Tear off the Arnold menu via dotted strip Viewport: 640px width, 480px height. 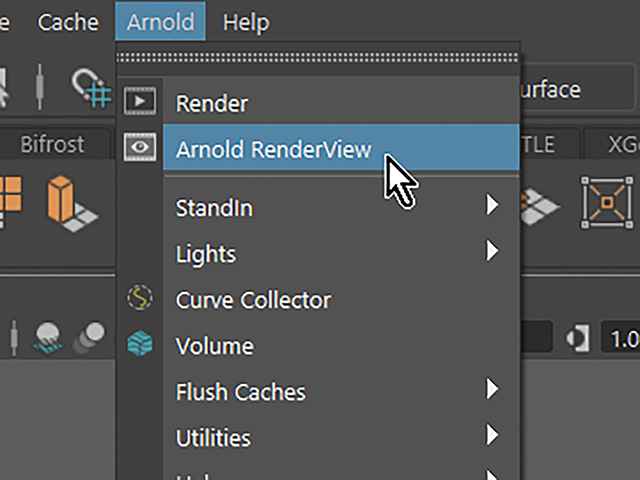pyautogui.click(x=318, y=58)
